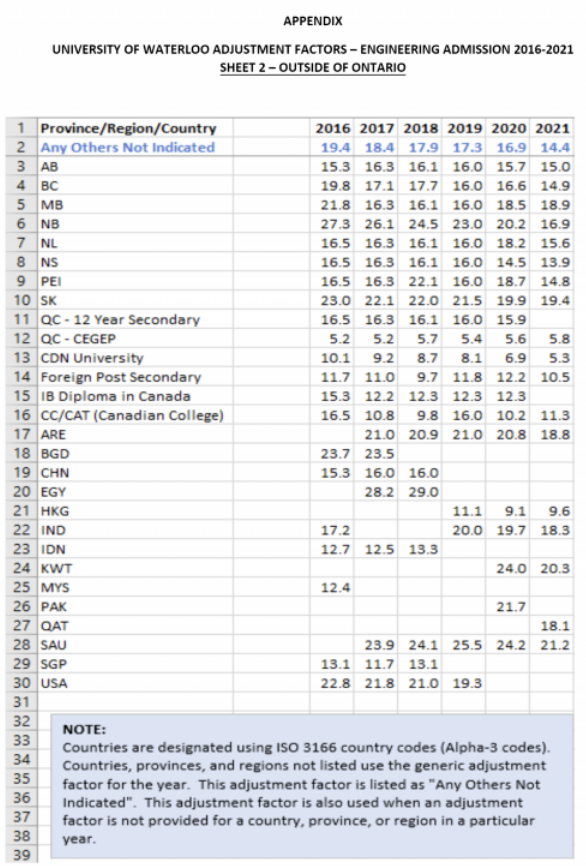Screen dimensions: 586x866
Task: Click the Sheet 2 – Outside of Ontario title
Action: 313,68
